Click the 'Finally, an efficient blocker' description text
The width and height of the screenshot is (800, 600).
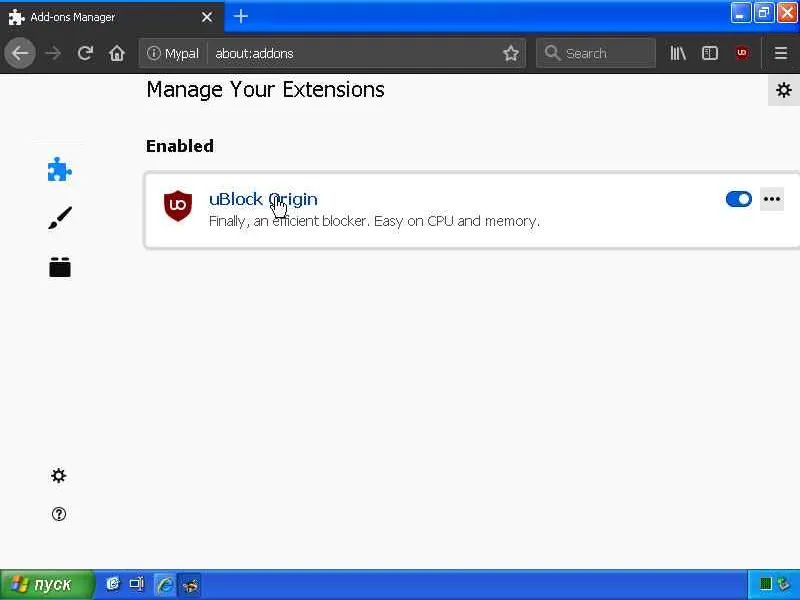coord(374,221)
